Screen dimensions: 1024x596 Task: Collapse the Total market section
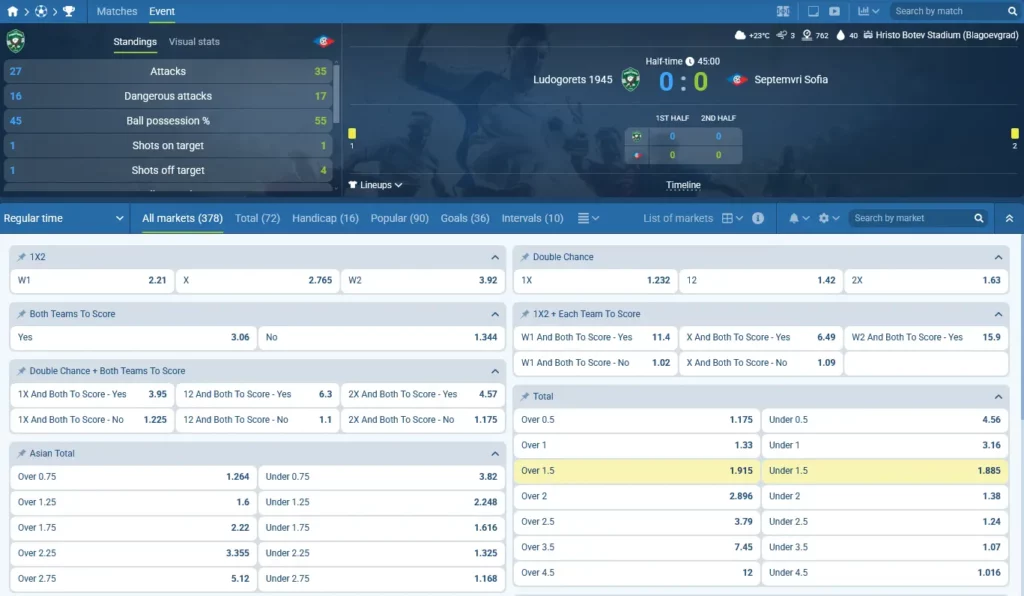click(x=999, y=396)
